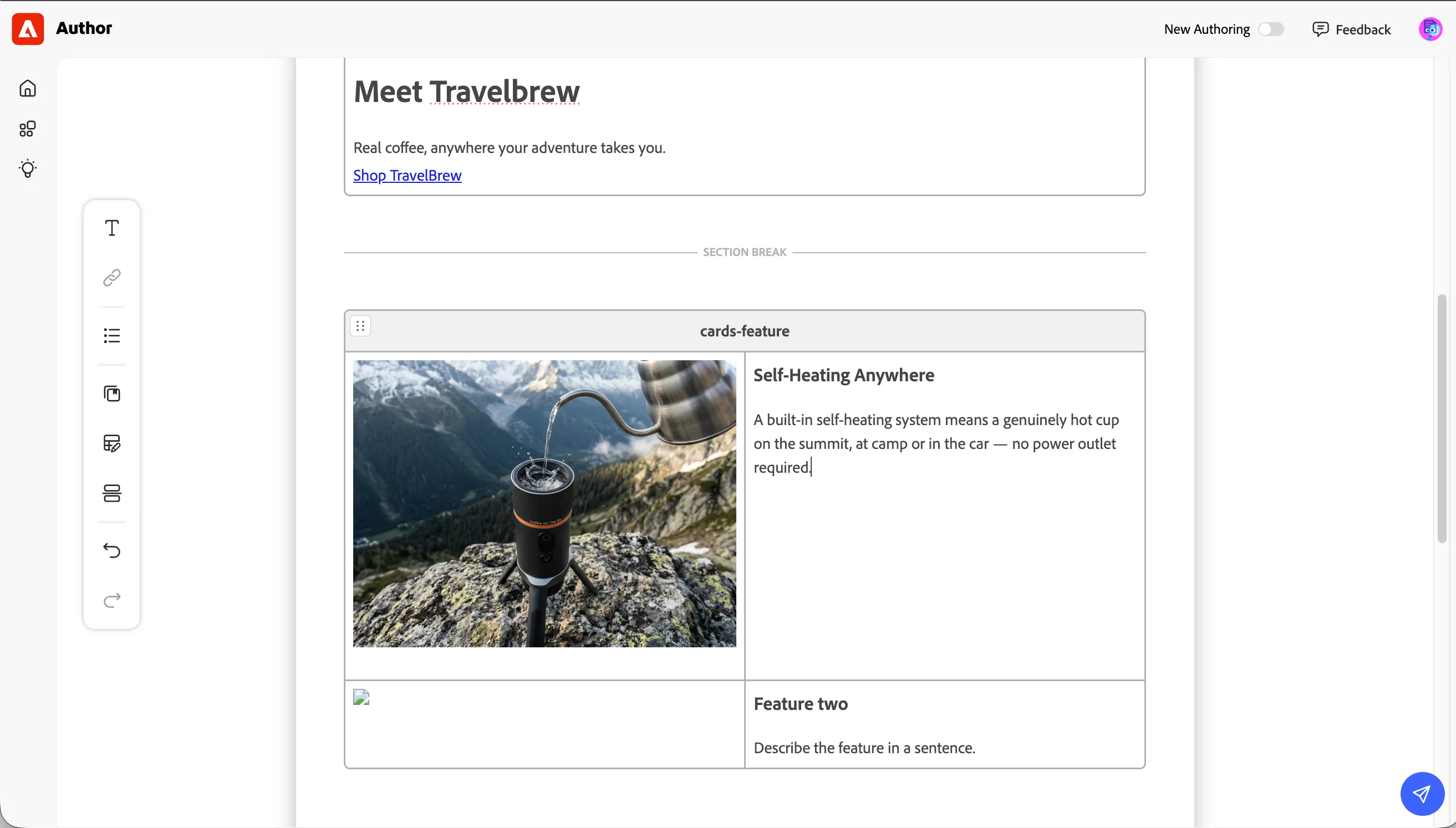This screenshot has height=828, width=1456.
Task: Click the Meet Travelbrew heading
Action: click(x=467, y=91)
